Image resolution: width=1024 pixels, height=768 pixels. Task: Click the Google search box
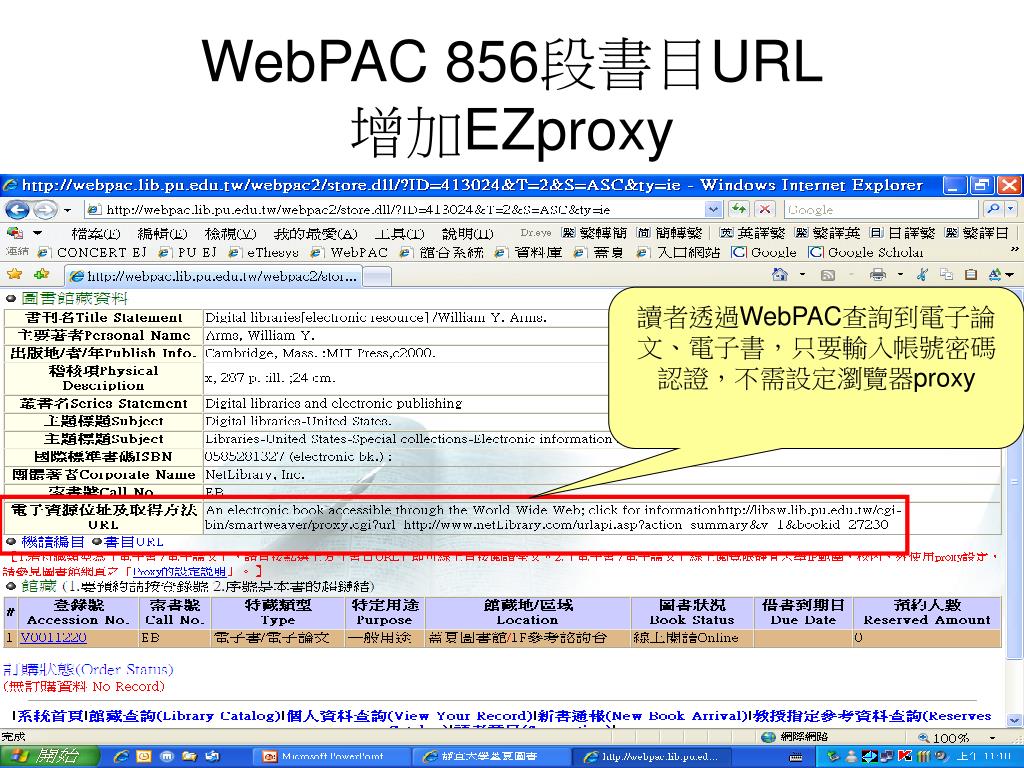tap(882, 210)
